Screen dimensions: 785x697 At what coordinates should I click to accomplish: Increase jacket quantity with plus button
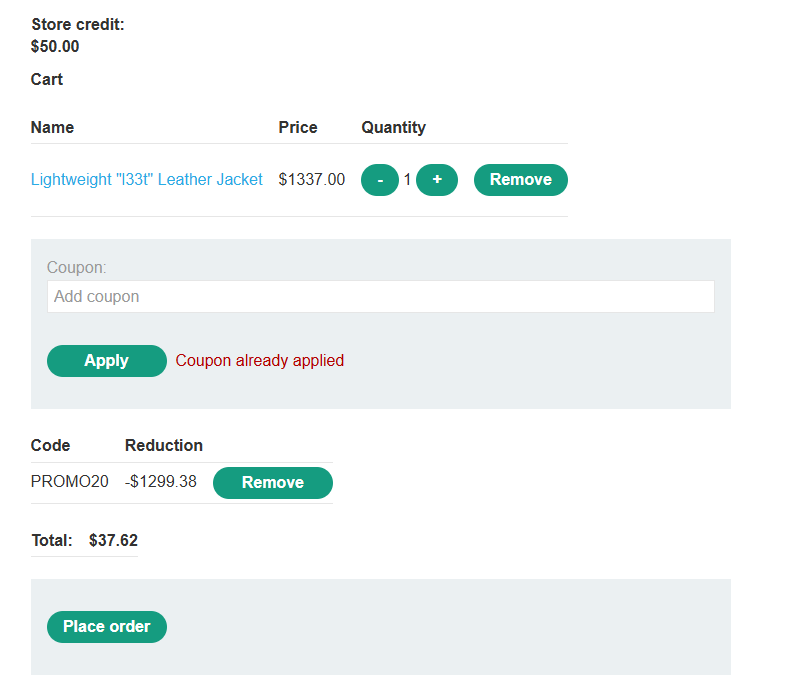click(x=437, y=180)
